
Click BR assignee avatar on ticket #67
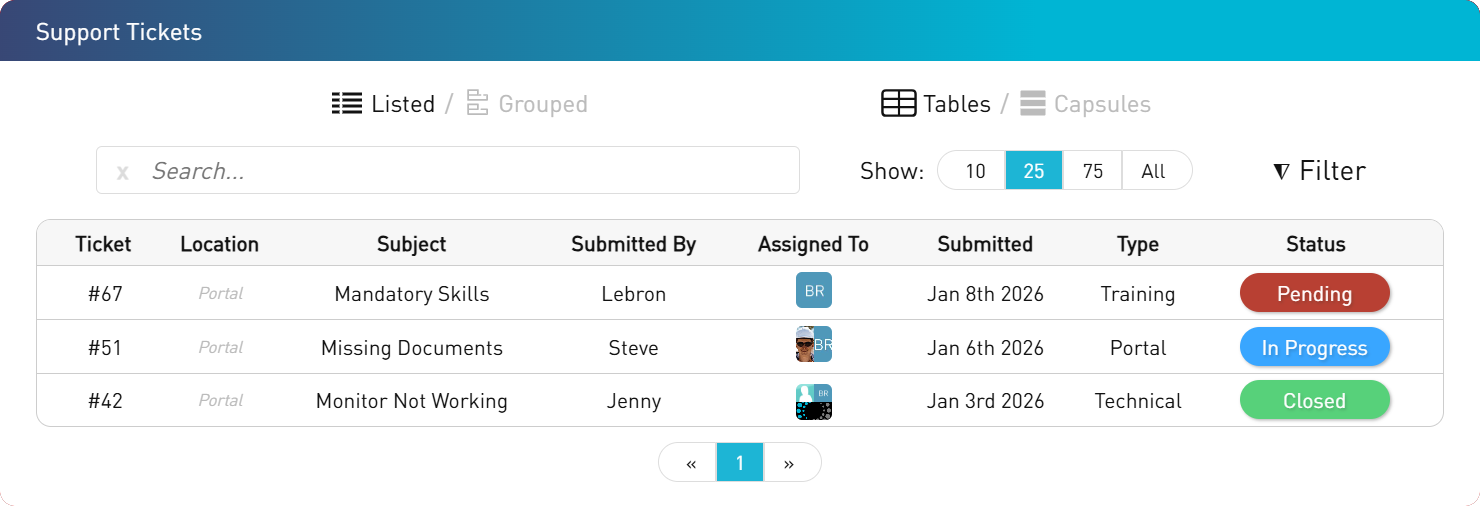[x=813, y=290]
